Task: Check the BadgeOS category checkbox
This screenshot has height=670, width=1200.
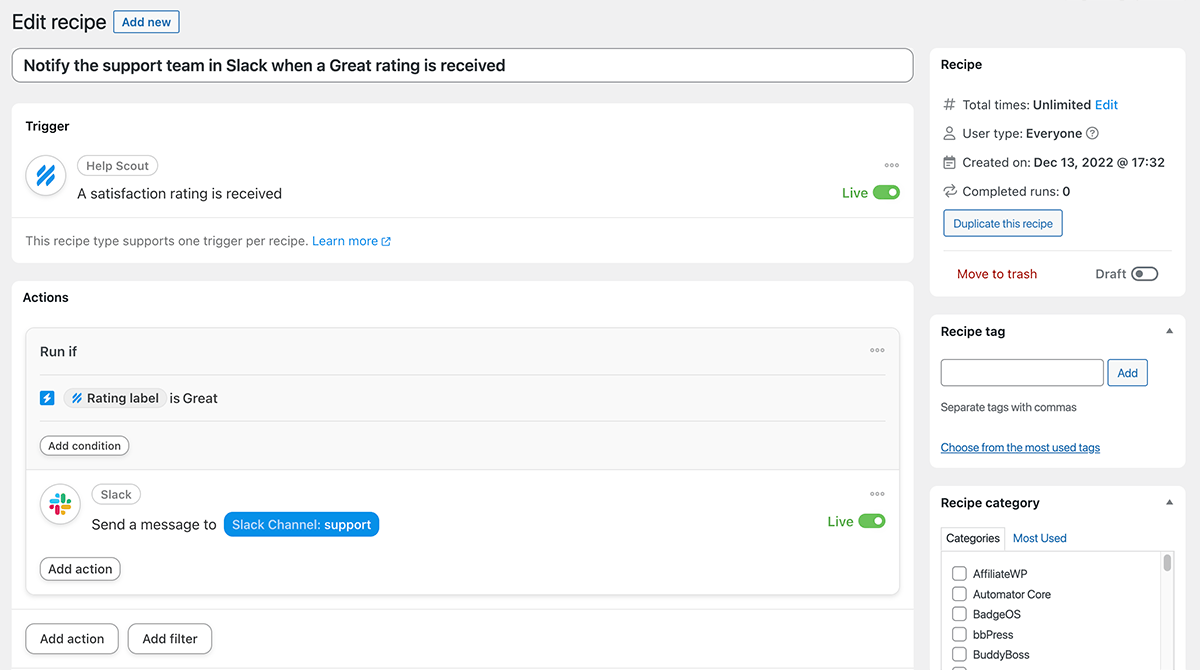Action: tap(959, 614)
